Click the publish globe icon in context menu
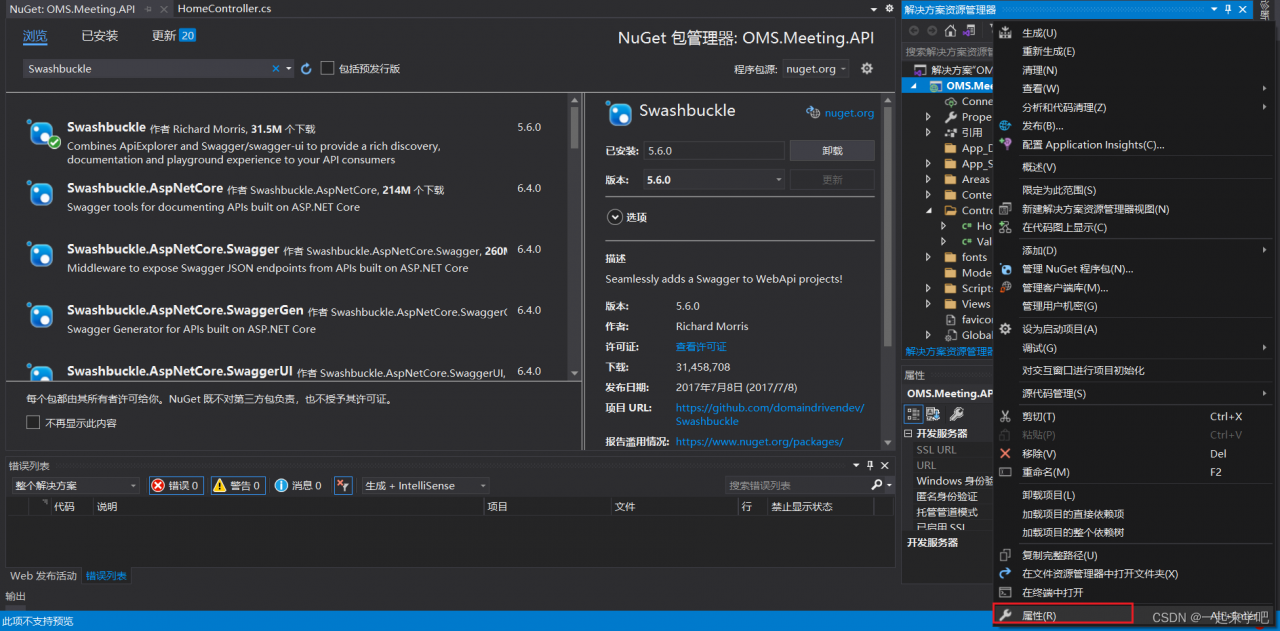 pyautogui.click(x=1006, y=126)
